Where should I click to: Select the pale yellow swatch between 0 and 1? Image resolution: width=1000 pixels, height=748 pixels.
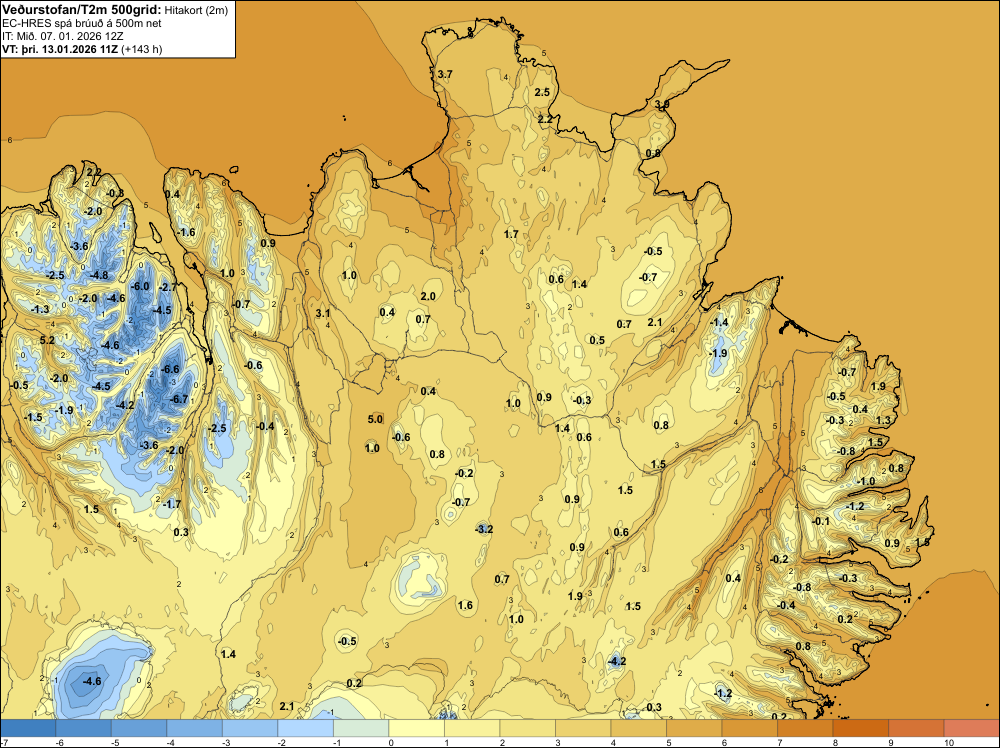(x=416, y=728)
